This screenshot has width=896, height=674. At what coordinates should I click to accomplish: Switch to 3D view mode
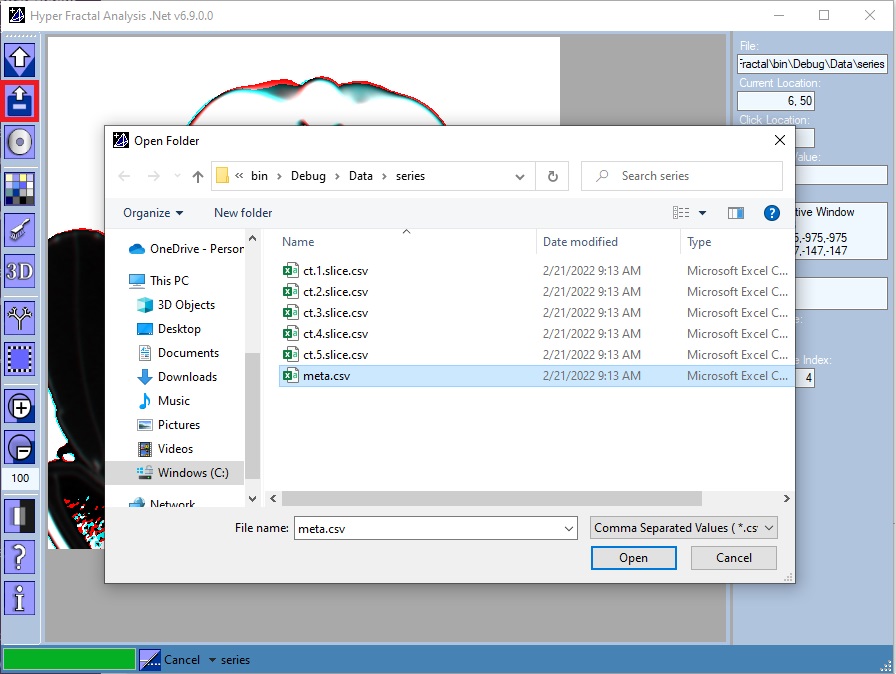click(x=20, y=270)
